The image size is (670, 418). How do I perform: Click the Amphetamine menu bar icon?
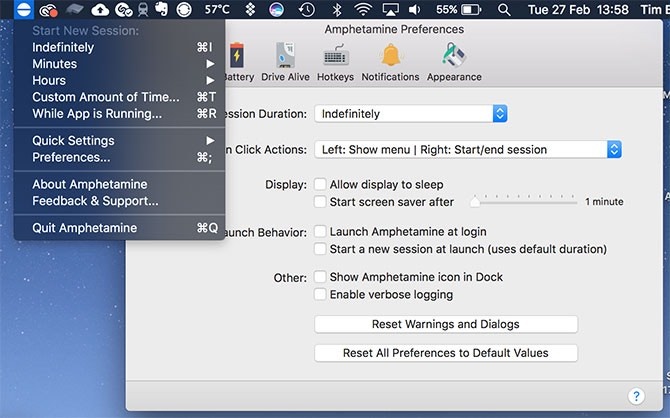pyautogui.click(x=24, y=10)
